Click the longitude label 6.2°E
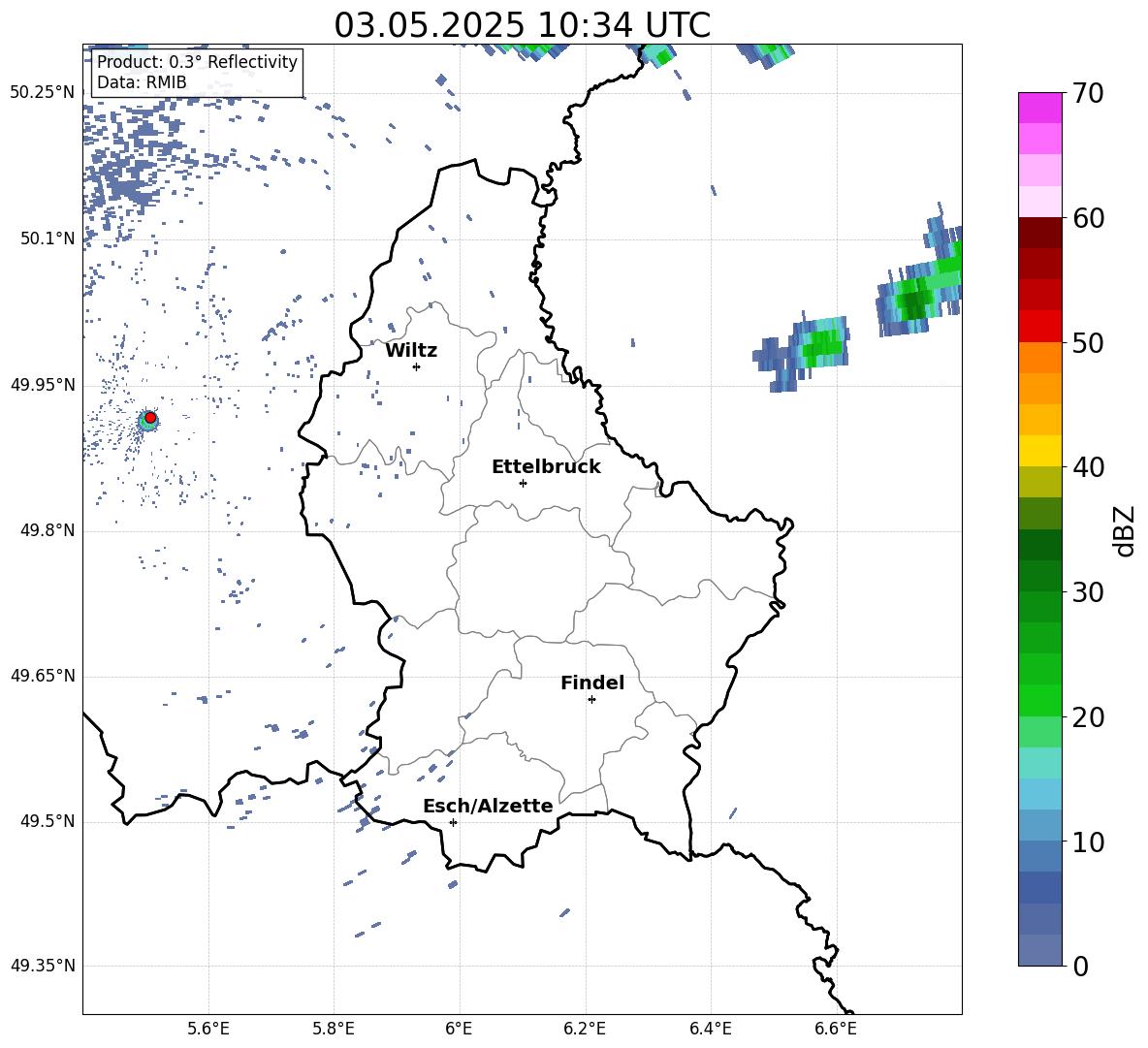The width and height of the screenshot is (1148, 1048). coord(585,1029)
